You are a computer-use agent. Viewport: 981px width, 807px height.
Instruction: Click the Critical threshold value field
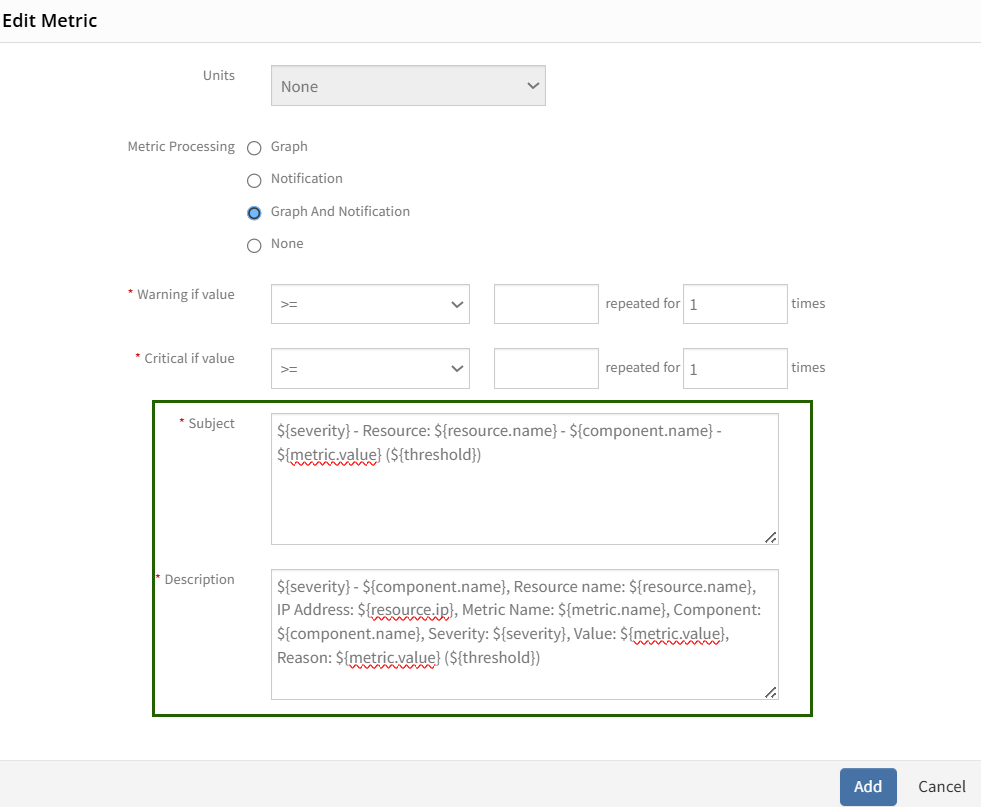click(x=546, y=368)
